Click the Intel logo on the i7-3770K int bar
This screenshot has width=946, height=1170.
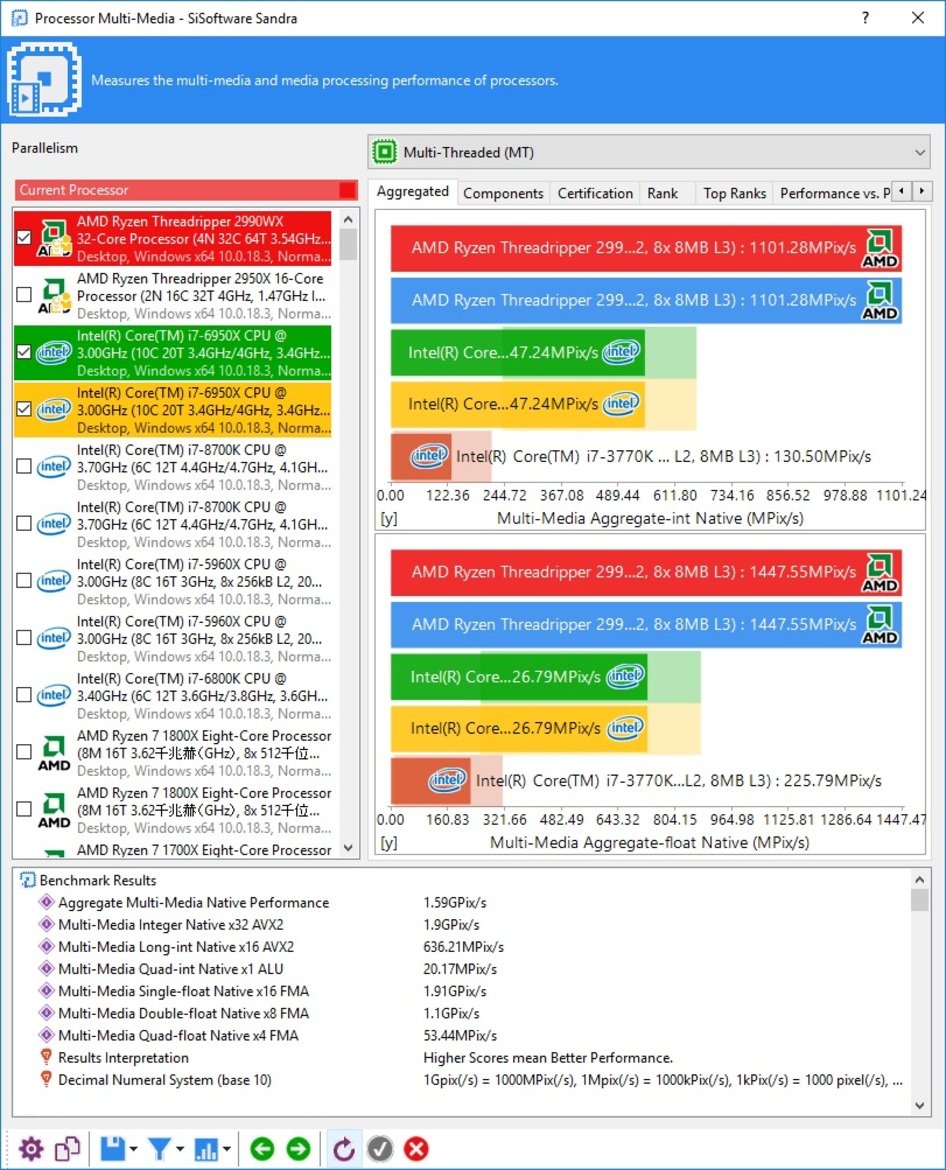coord(429,456)
